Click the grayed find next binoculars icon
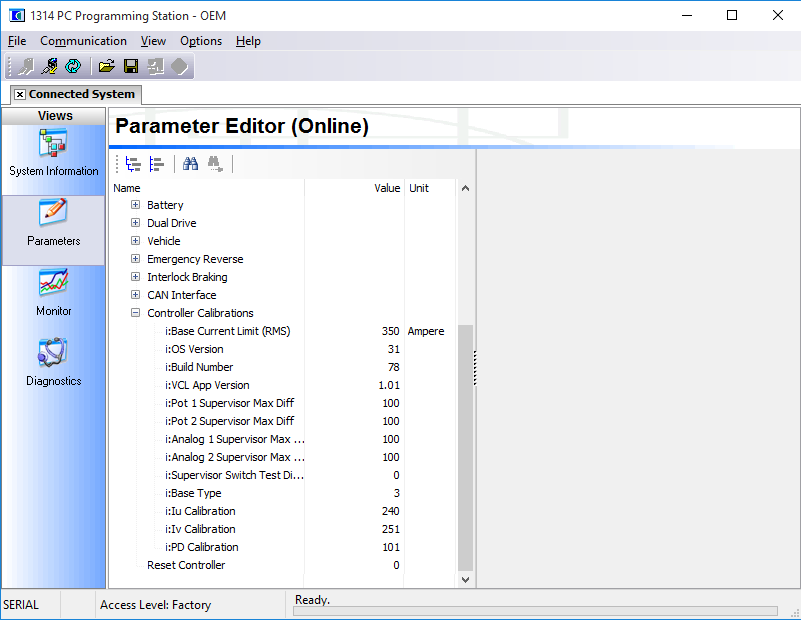This screenshot has height=620, width=801. tap(215, 164)
